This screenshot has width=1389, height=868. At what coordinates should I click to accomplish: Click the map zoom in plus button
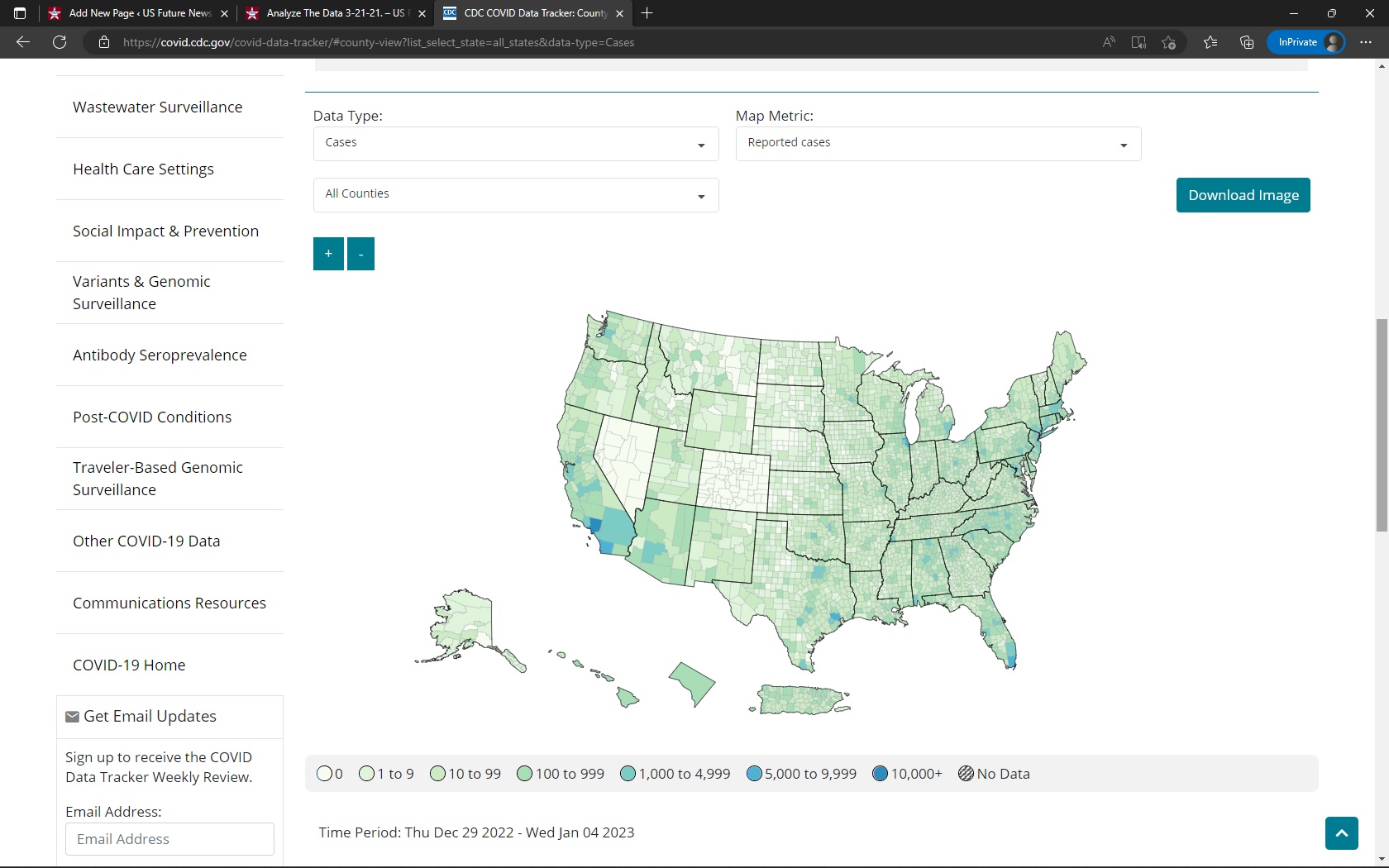click(x=328, y=254)
